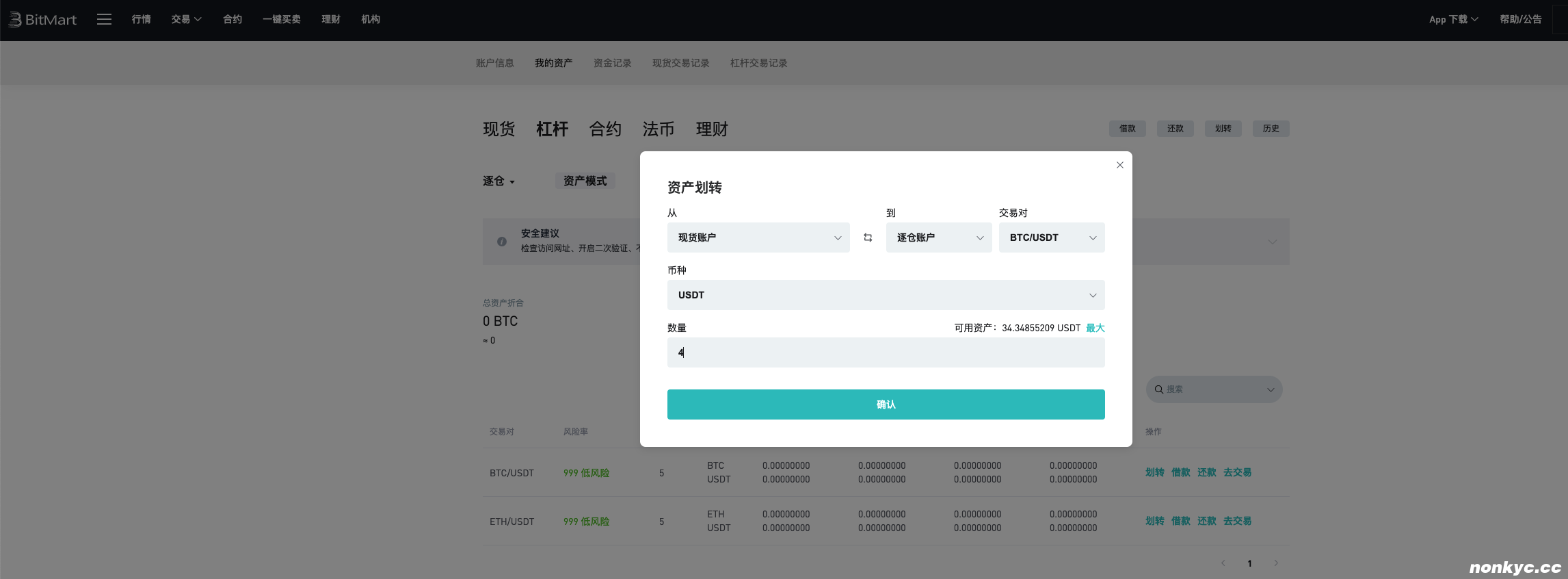Open the USDT currency dropdown
1568x579 pixels.
coord(886,295)
